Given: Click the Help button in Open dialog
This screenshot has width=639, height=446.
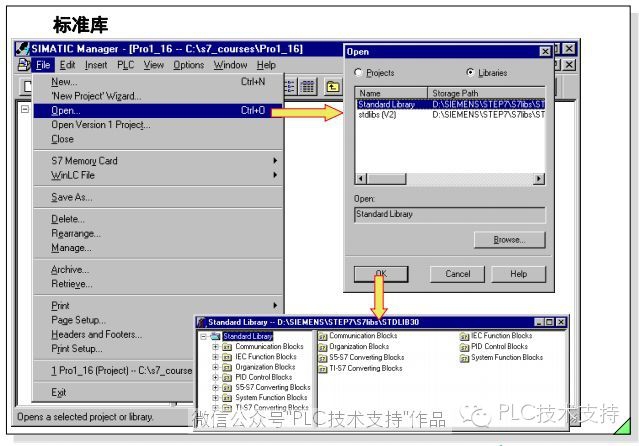Looking at the screenshot, I should pos(518,274).
